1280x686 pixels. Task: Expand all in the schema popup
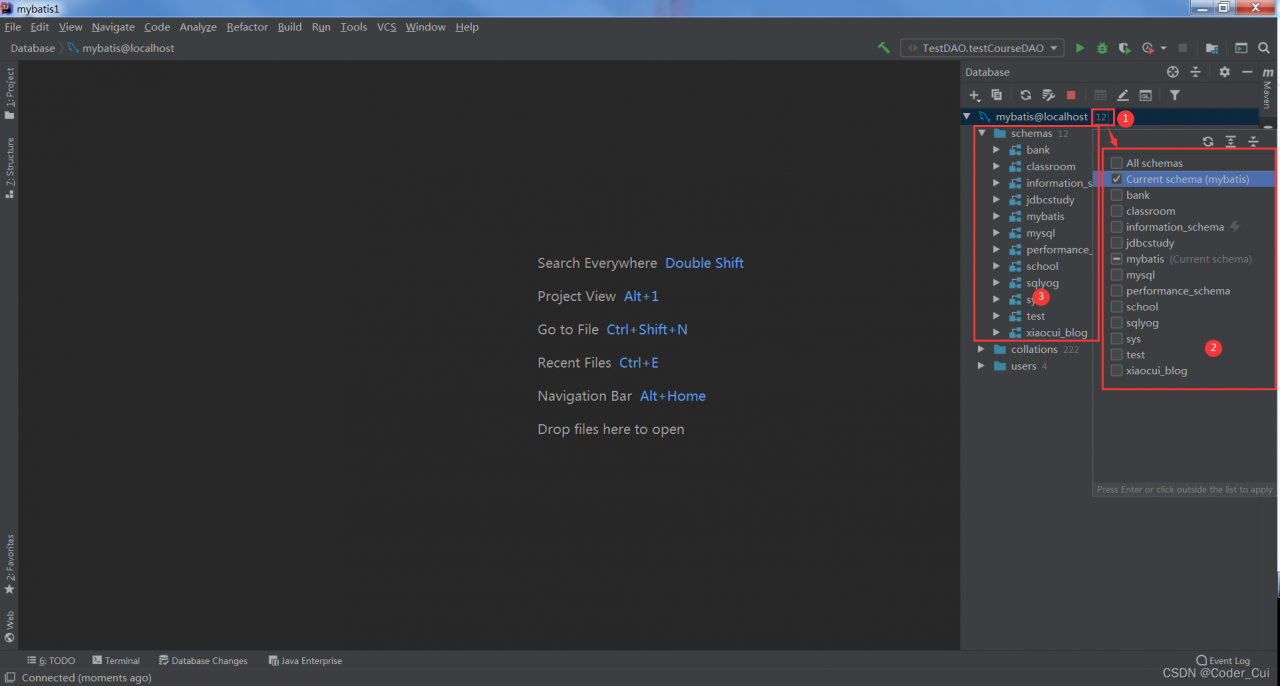pos(1231,142)
